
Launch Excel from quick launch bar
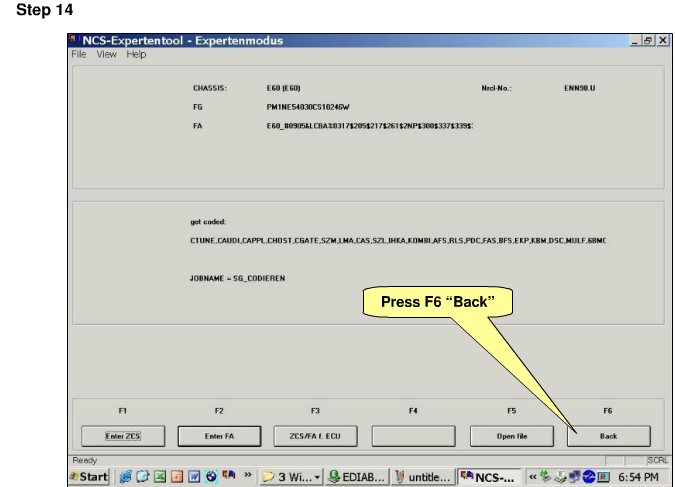click(x=160, y=477)
